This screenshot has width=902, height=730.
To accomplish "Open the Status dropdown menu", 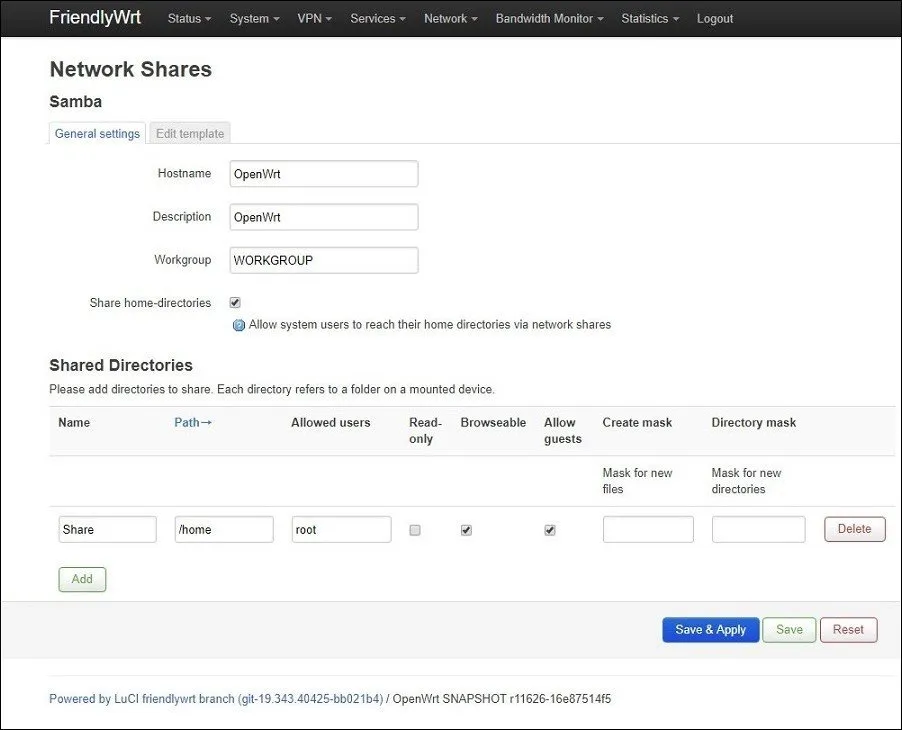I will pos(189,18).
